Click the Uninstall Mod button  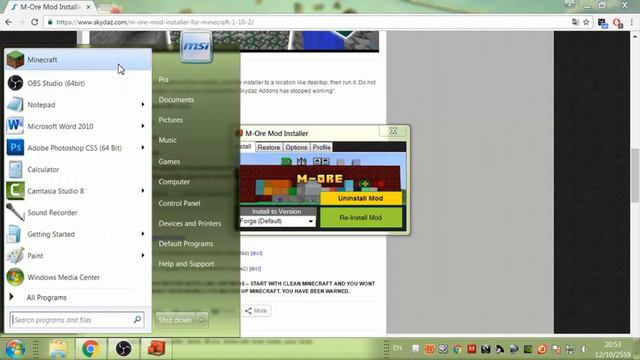[361, 198]
